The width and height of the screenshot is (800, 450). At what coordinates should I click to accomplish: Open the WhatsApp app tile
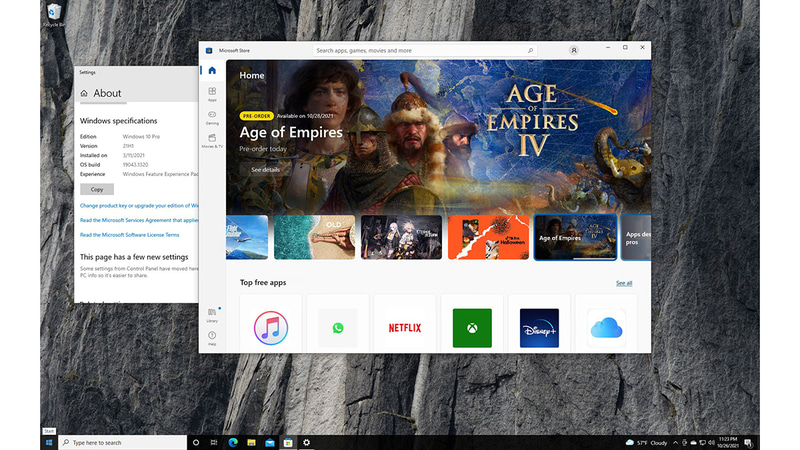coord(337,327)
